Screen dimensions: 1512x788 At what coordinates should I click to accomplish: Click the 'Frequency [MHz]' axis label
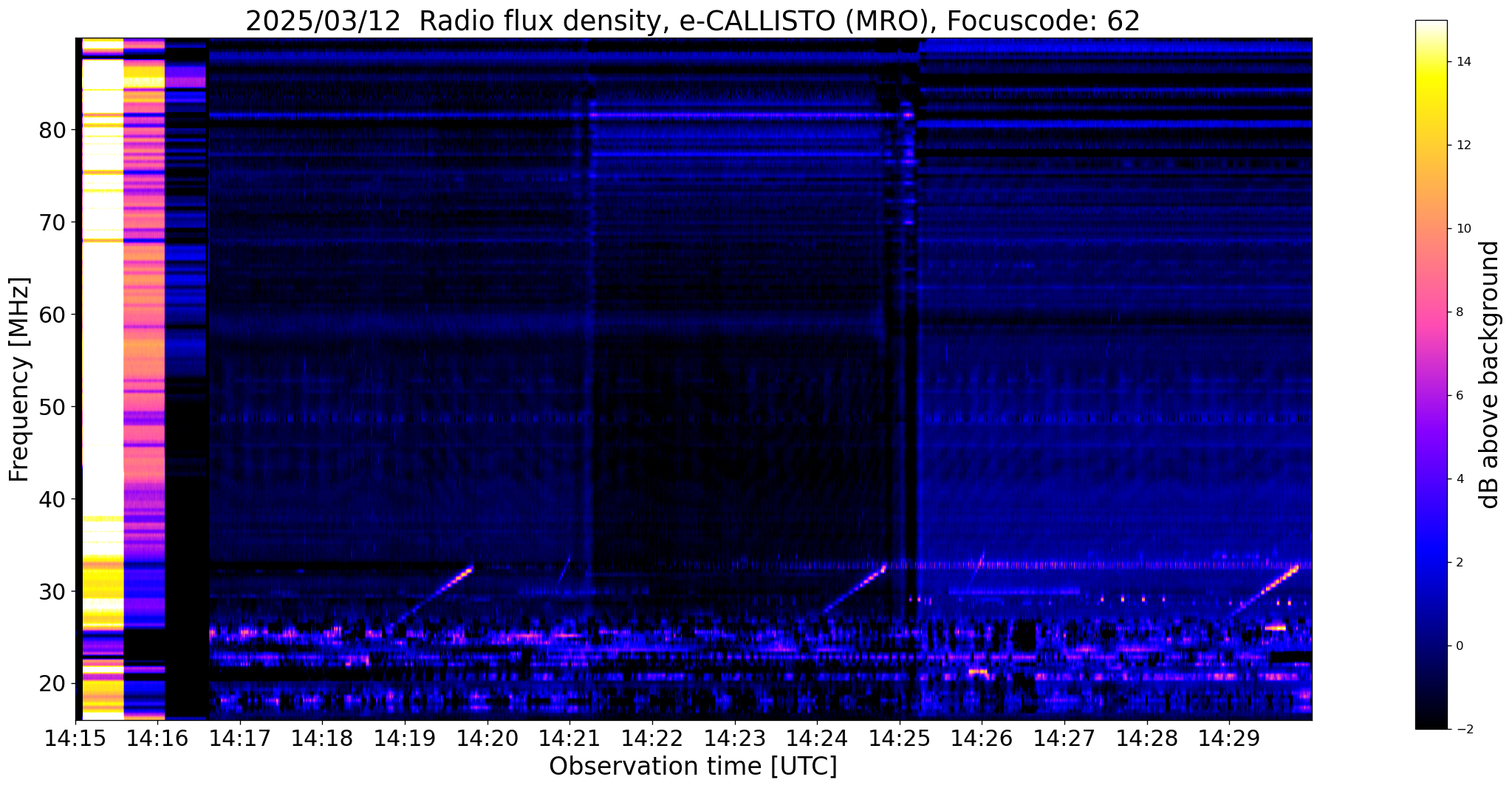20,379
